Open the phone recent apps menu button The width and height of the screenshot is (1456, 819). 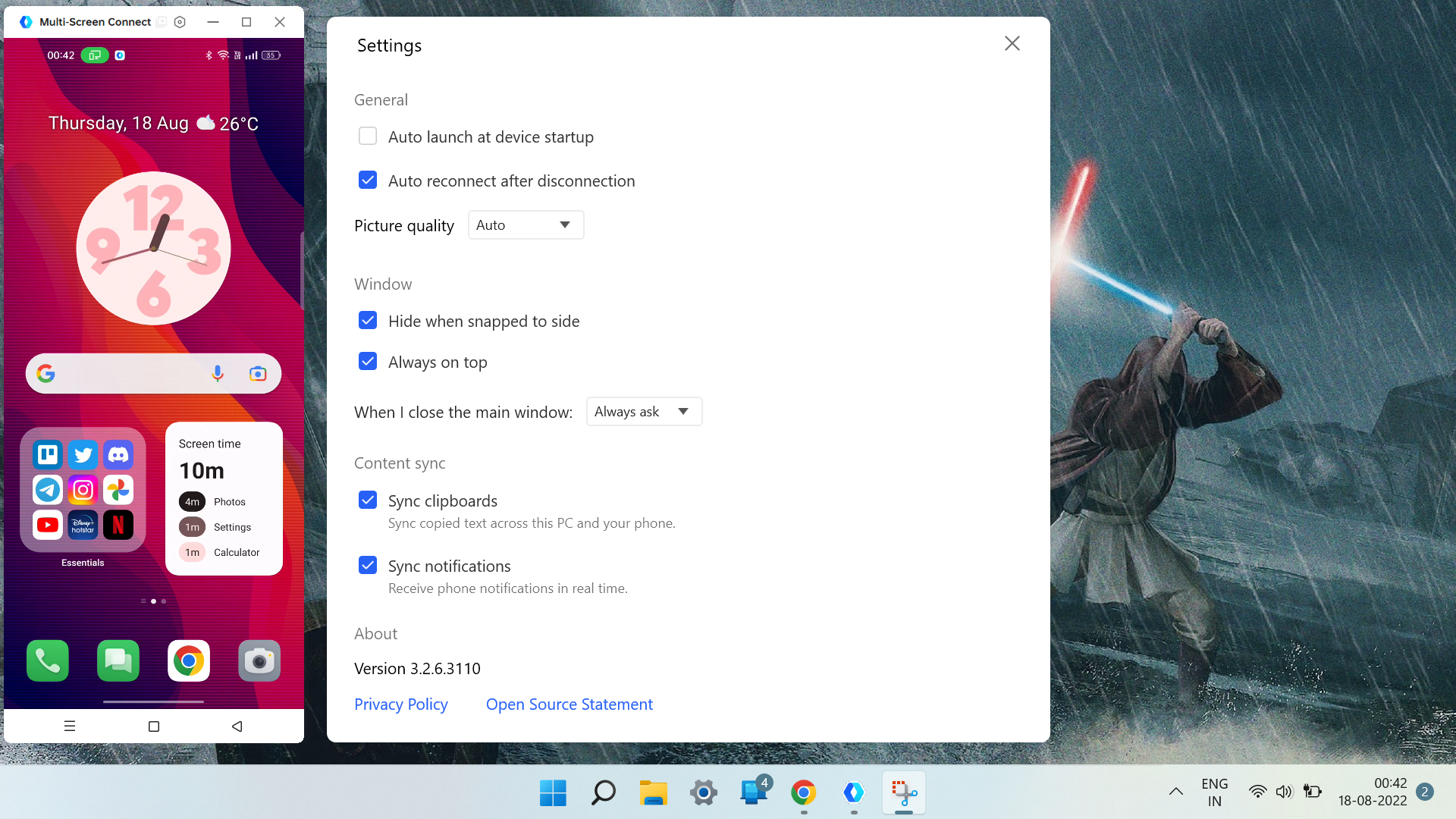pos(70,726)
